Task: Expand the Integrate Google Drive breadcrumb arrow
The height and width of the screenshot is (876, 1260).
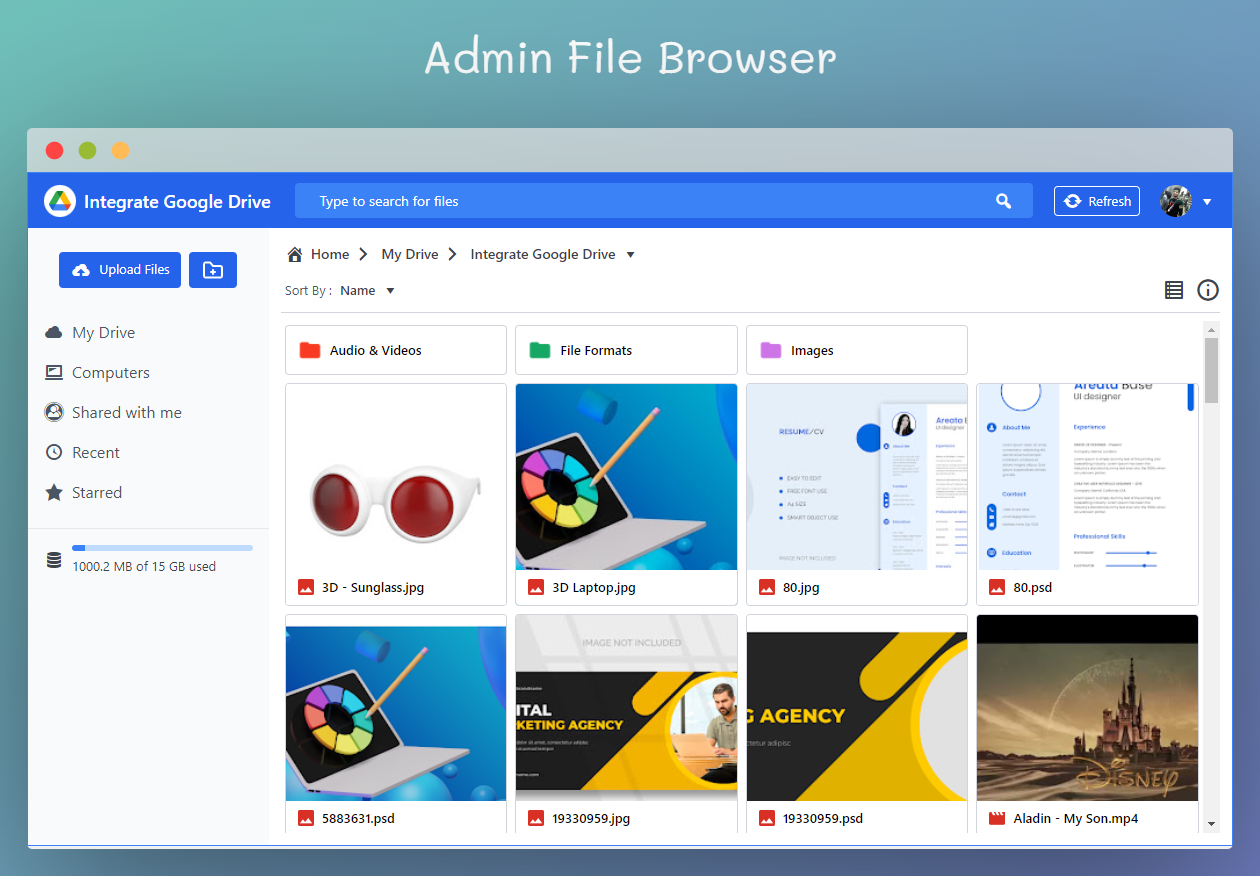Action: [x=630, y=255]
